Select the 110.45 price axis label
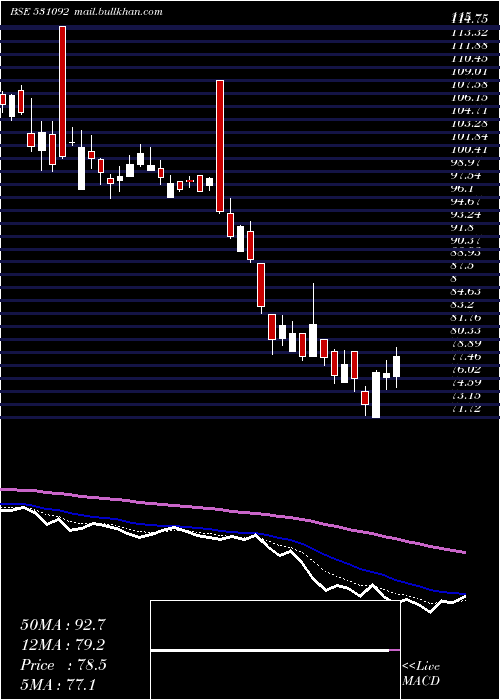This screenshot has width=500, height=700. coord(467,58)
